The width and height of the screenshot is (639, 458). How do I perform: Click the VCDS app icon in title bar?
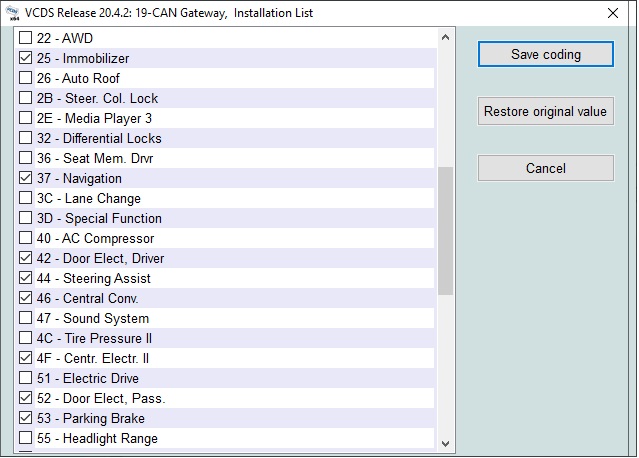click(13, 13)
